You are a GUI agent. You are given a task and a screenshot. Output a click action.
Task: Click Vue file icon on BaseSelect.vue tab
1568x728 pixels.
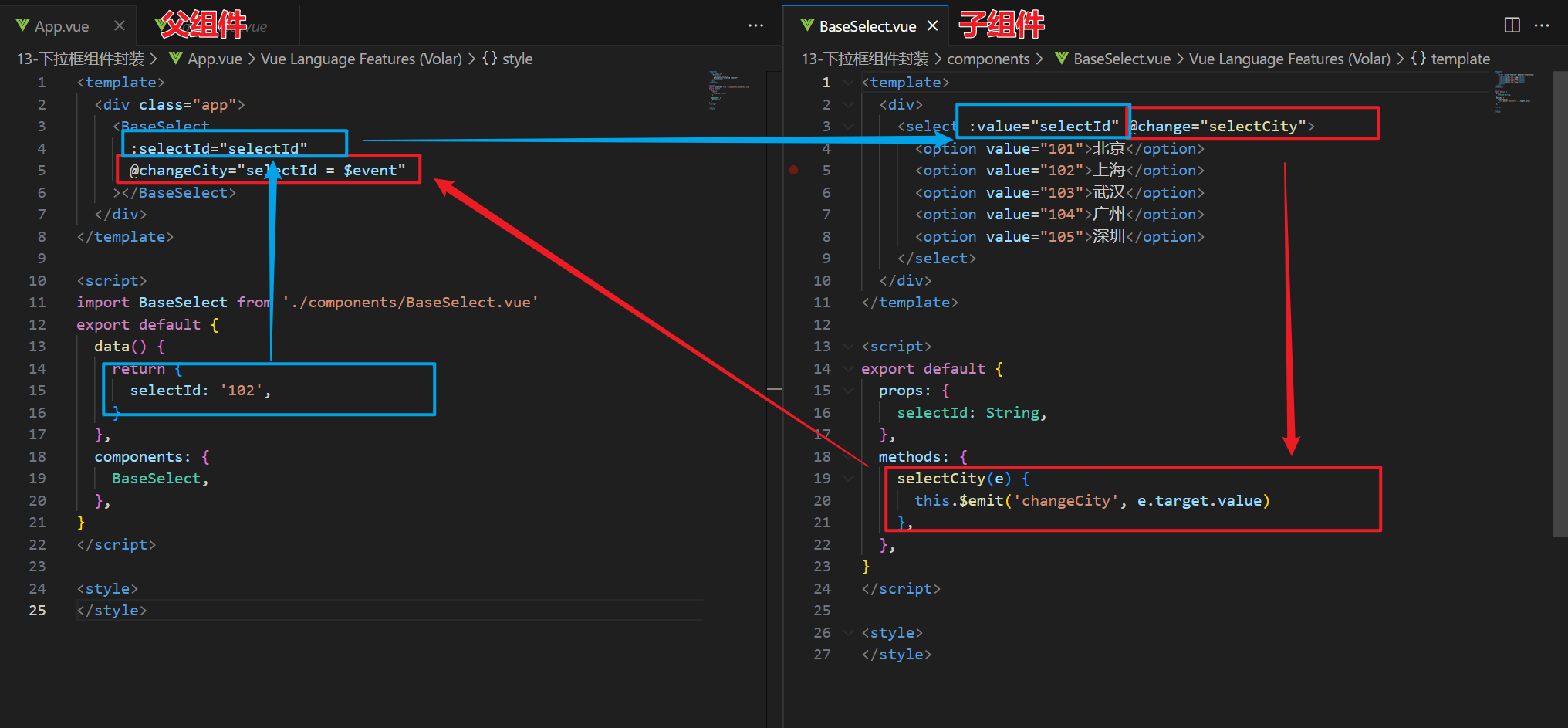point(807,25)
